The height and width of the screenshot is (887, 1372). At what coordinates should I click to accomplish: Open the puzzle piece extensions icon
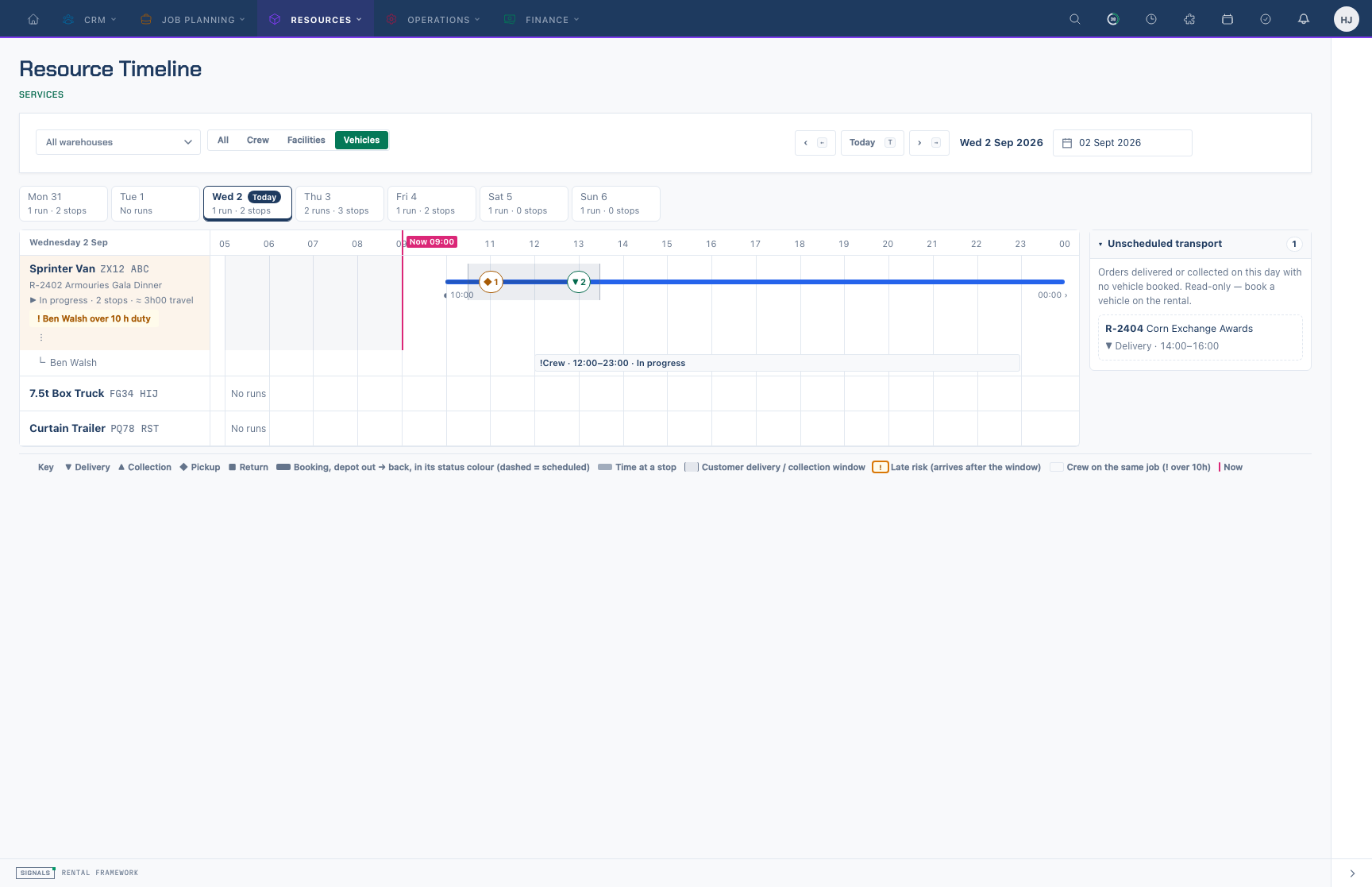[x=1189, y=19]
